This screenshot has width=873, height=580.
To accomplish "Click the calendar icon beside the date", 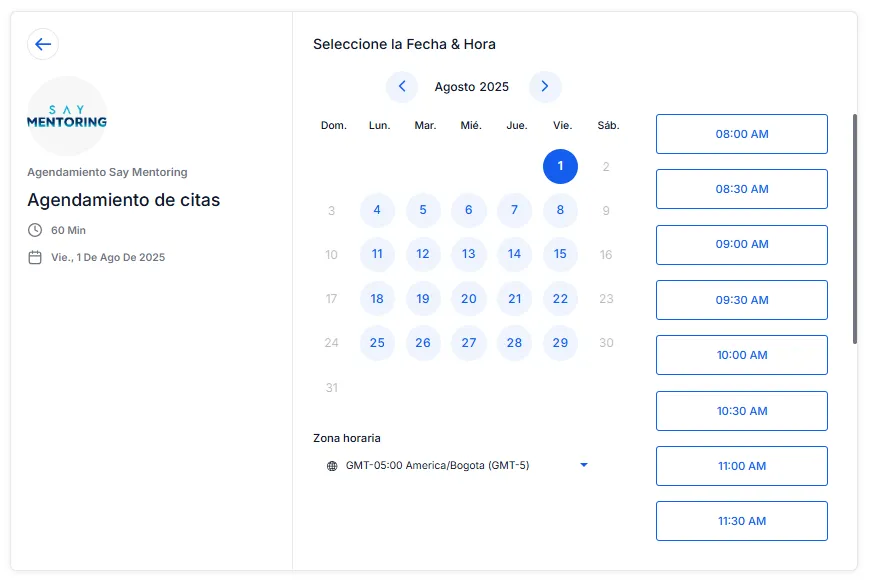I will coord(35,257).
